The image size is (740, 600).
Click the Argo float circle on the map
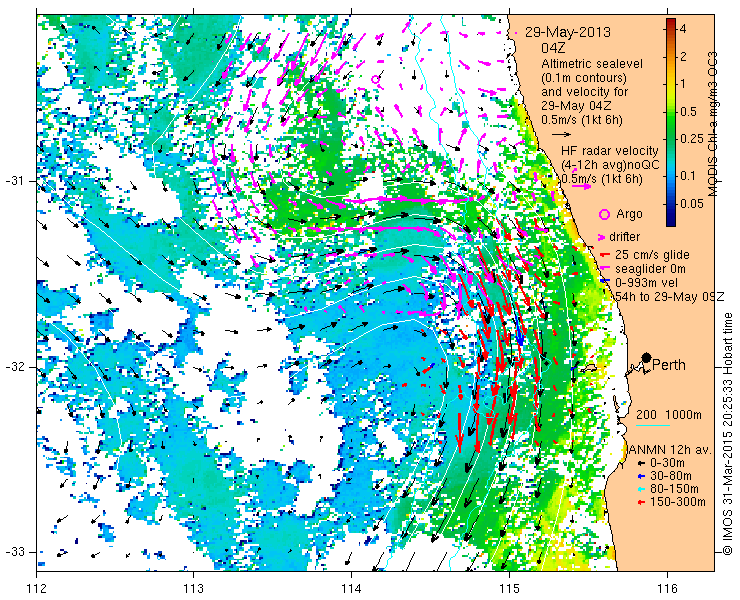point(376,79)
